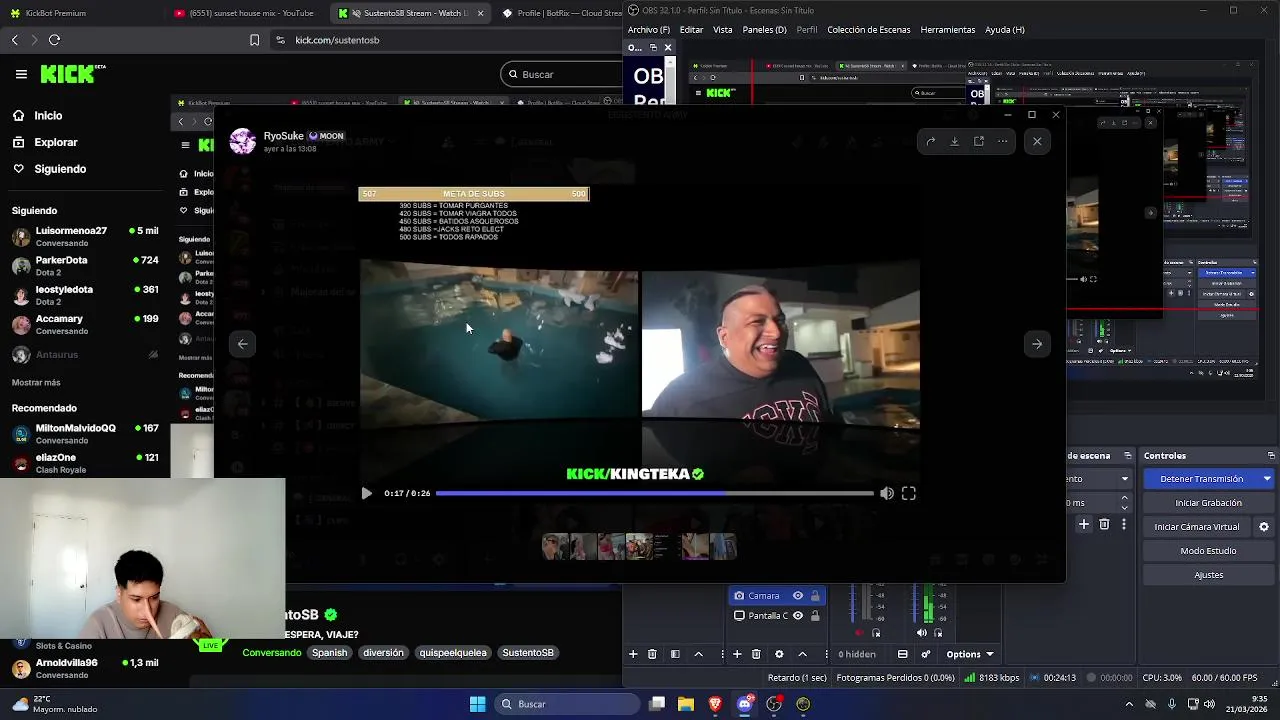This screenshot has width=1280, height=720.
Task: Switch to Profile BotRix tab
Action: click(560, 13)
